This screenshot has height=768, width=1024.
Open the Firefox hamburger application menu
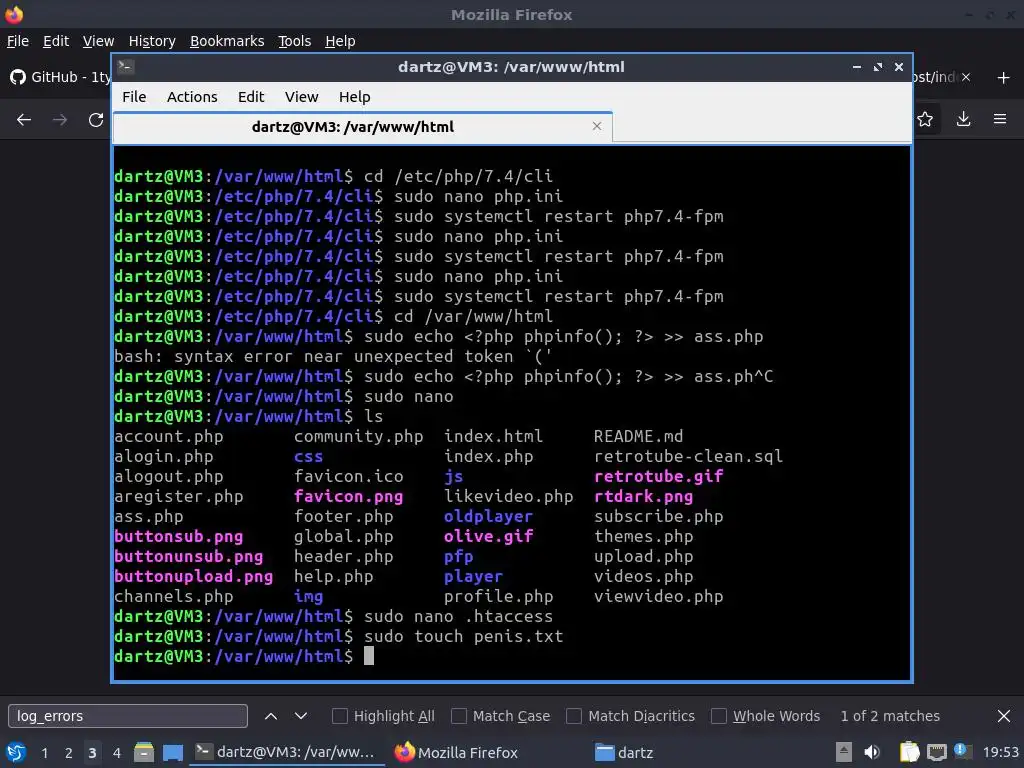1000,119
